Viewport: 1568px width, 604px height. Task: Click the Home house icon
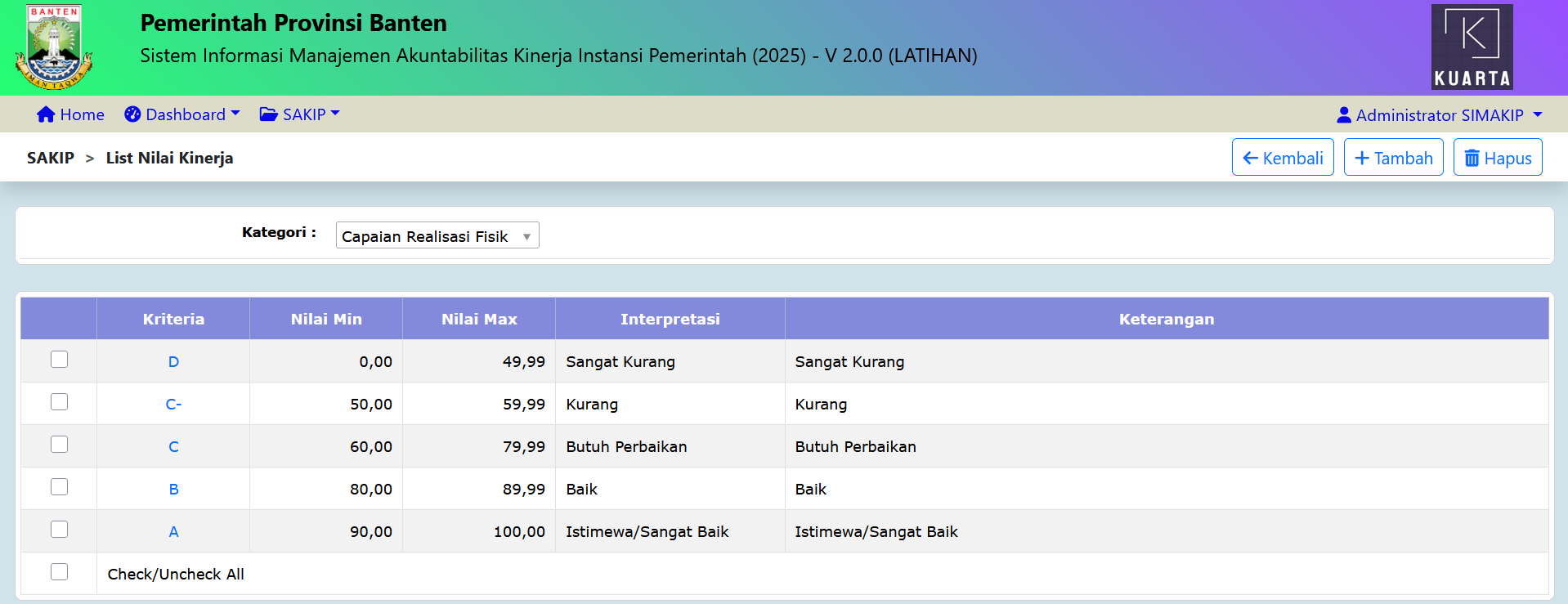(x=46, y=114)
